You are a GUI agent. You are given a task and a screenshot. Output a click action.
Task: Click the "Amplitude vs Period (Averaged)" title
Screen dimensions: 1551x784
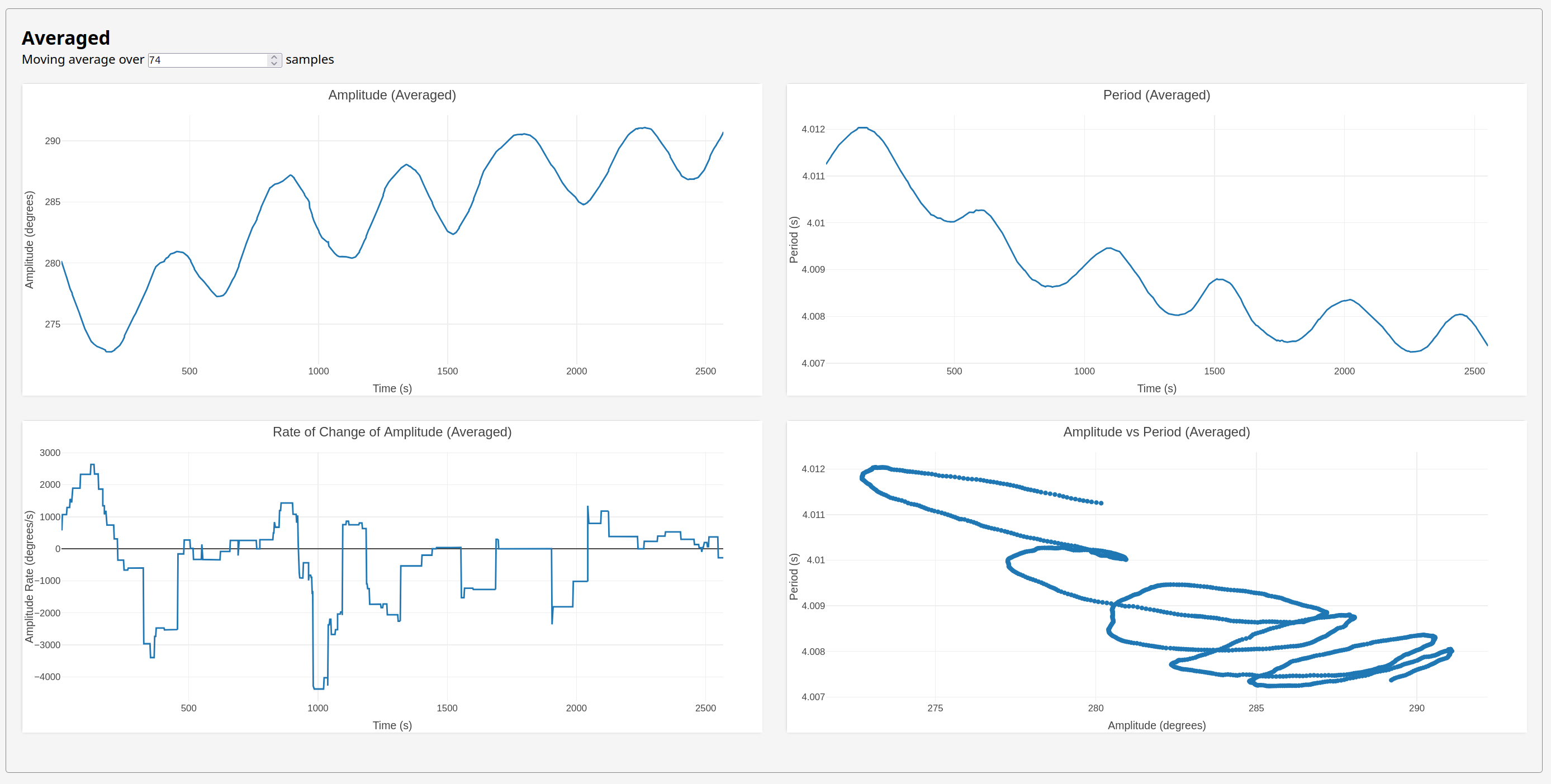pos(1156,432)
